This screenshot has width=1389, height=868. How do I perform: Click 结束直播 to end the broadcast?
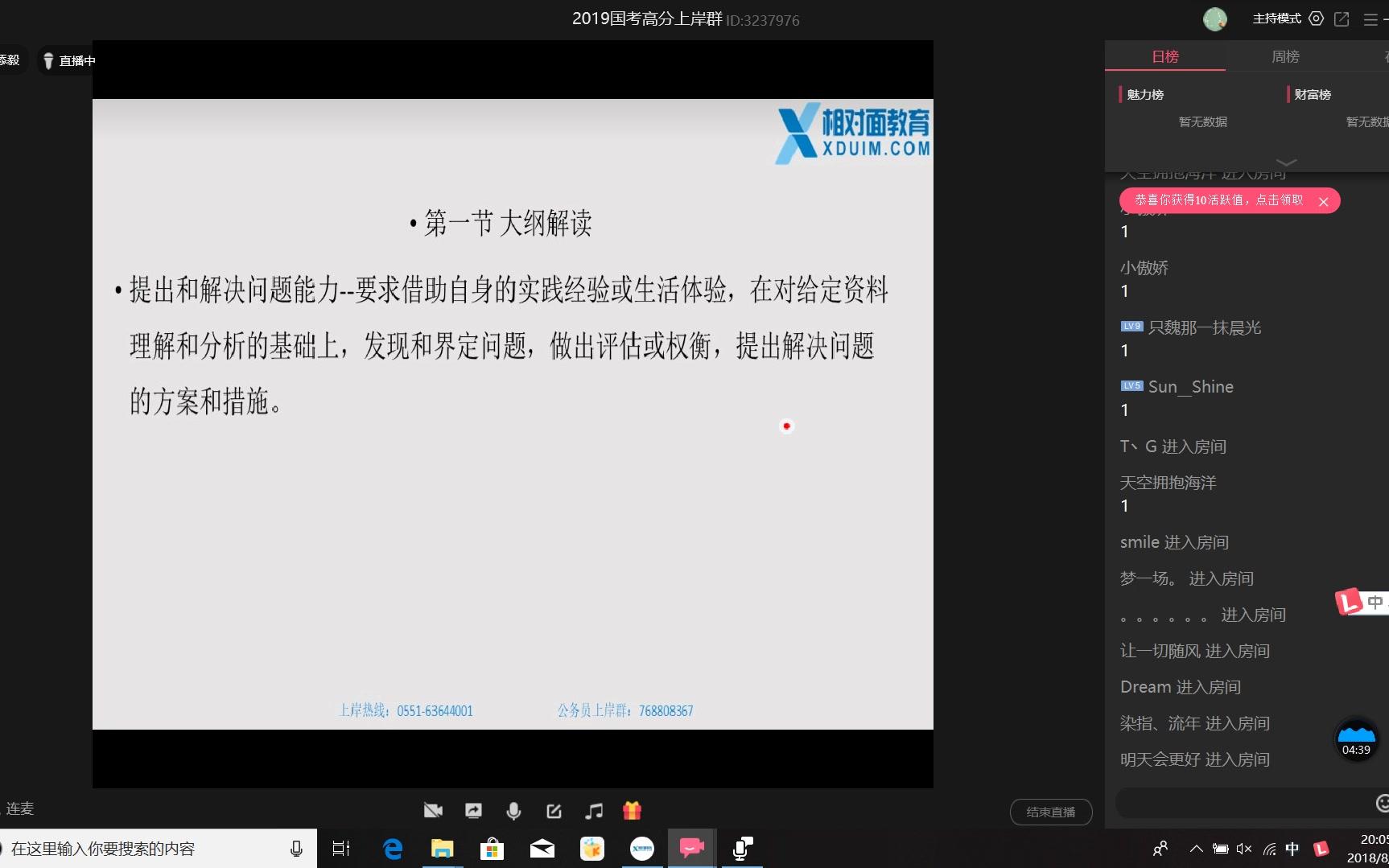pos(1051,812)
